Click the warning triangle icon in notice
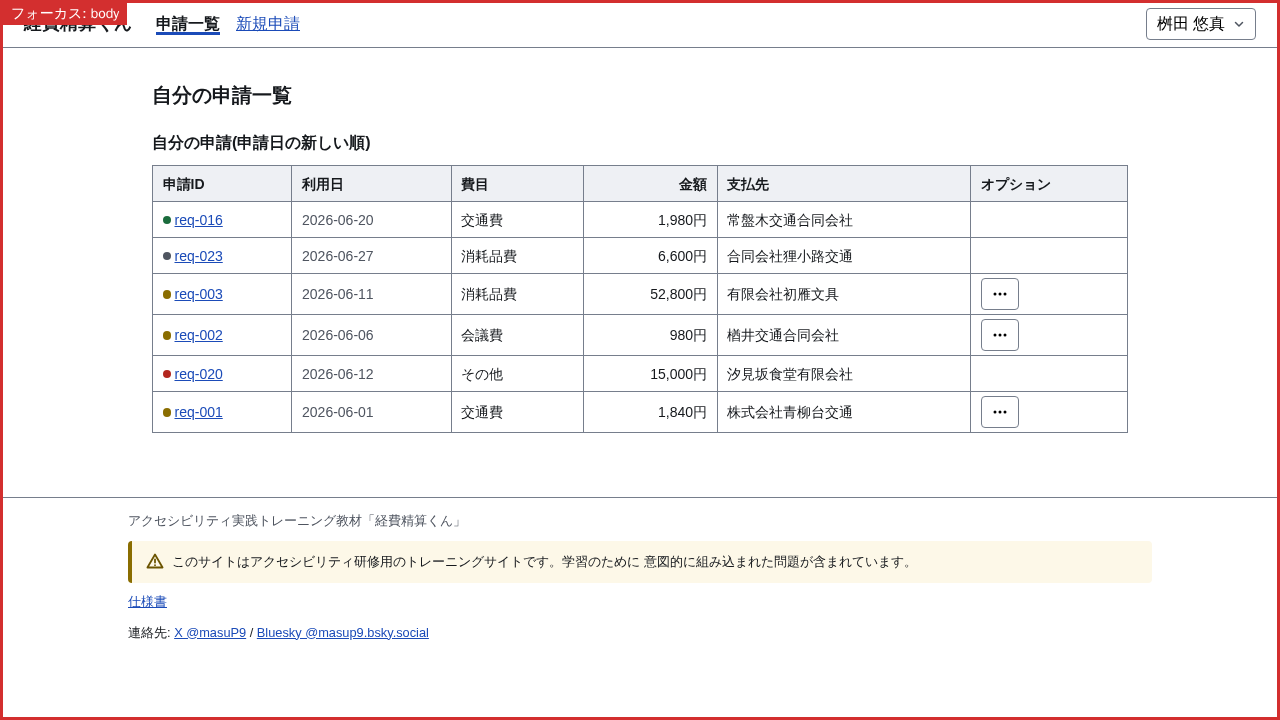1280x720 pixels. (155, 562)
